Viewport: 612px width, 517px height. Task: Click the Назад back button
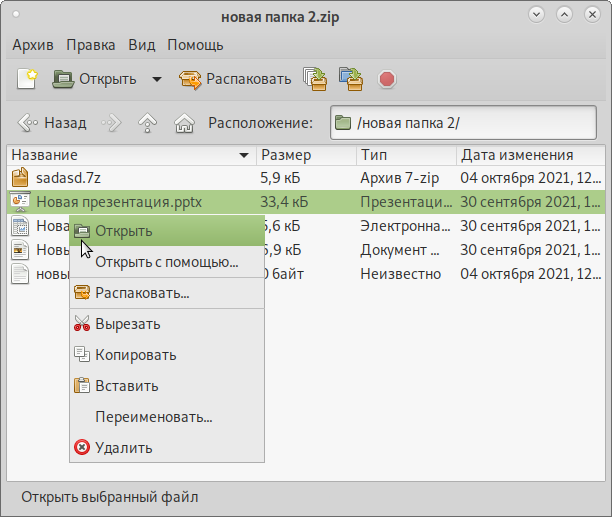53,124
